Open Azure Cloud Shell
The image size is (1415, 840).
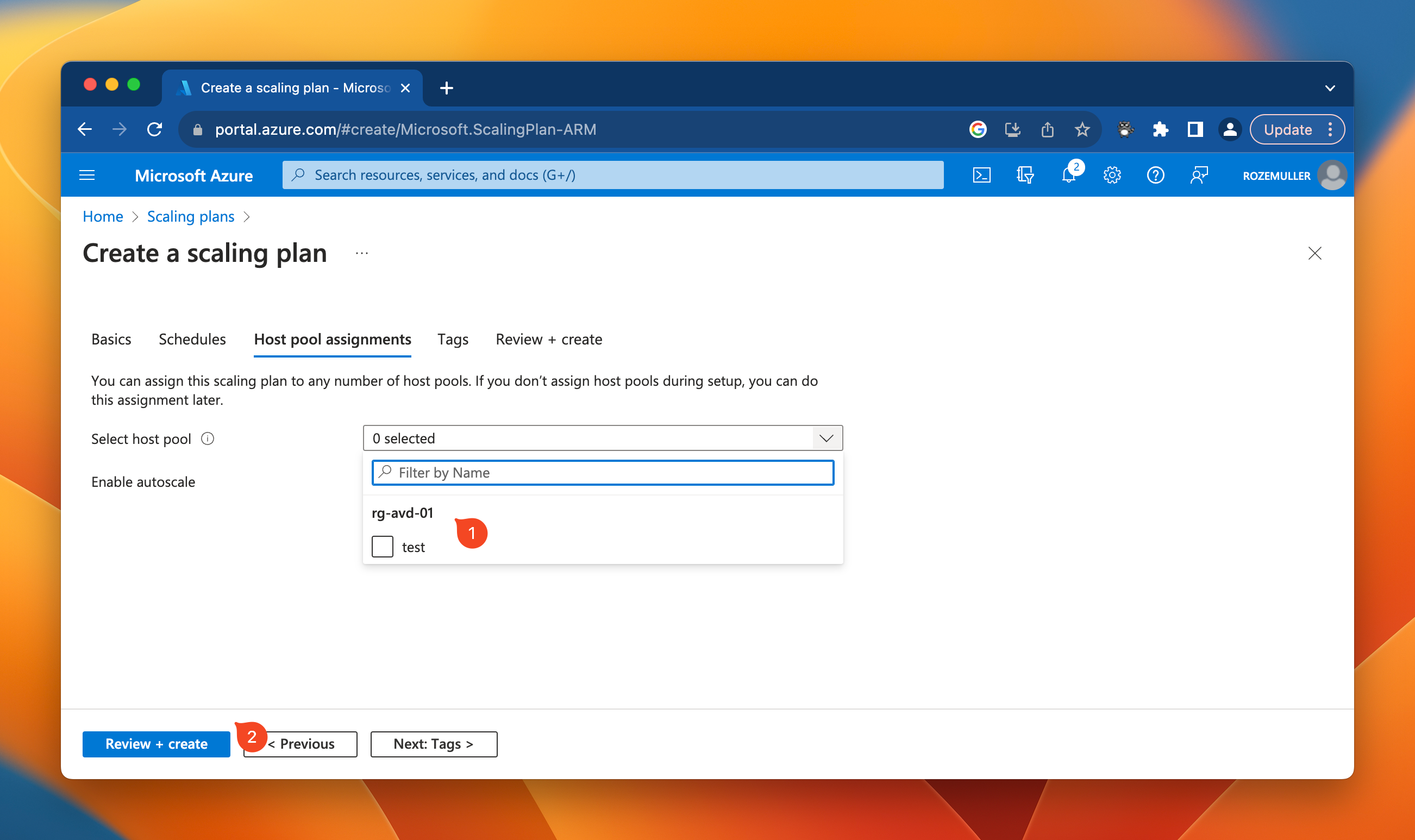[982, 175]
